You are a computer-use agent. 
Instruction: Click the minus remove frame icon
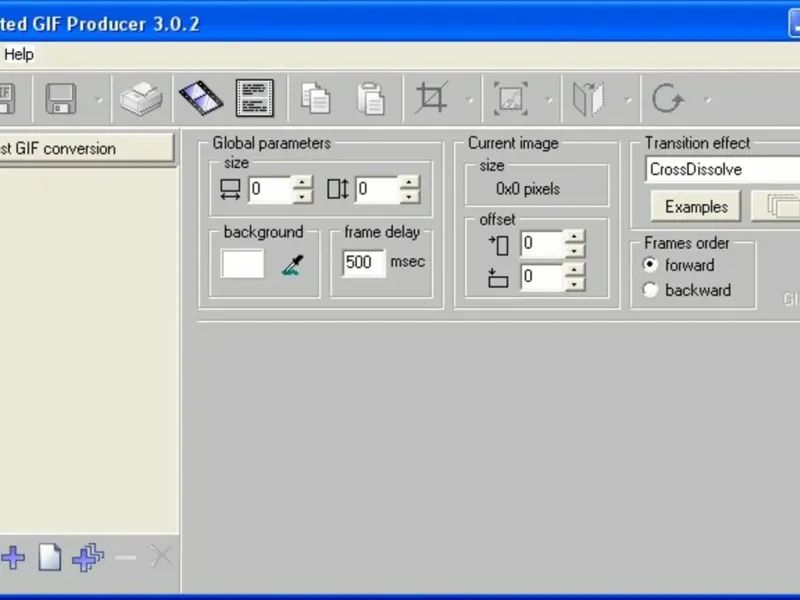pyautogui.click(x=126, y=558)
